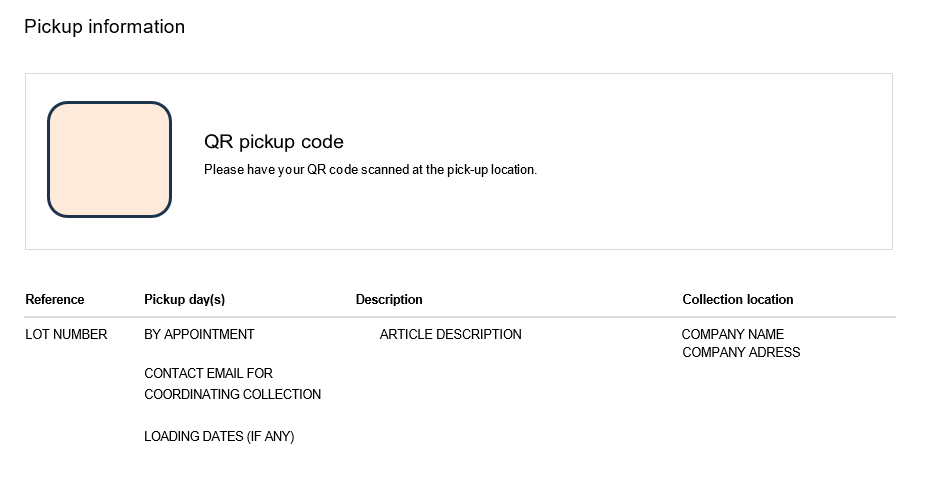Click COMPANY NAME under Collection location
The image size is (927, 480).
(733, 335)
